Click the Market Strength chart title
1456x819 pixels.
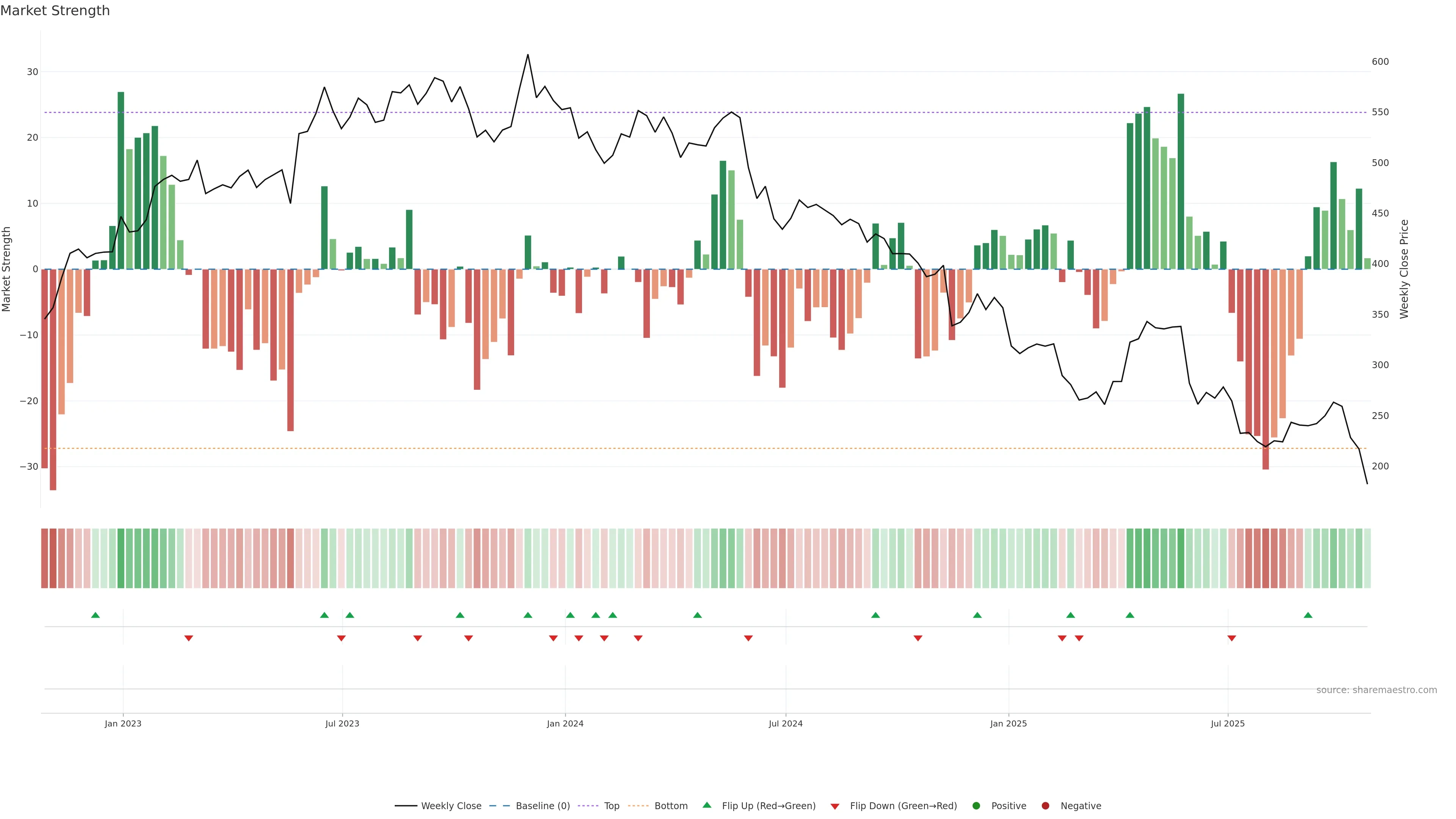55,11
